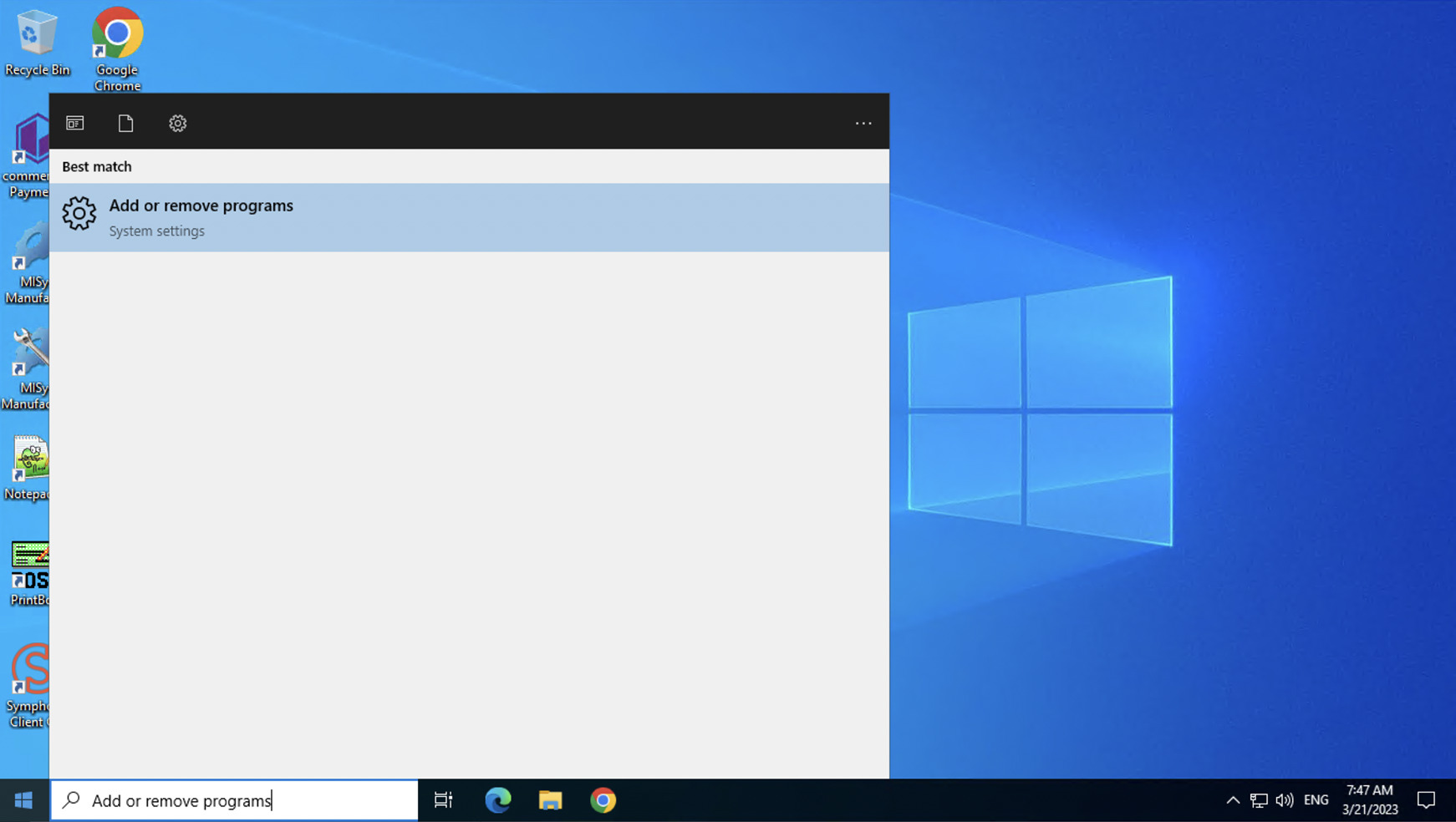Click the Best match section header
The height and width of the screenshot is (822, 1456).
(x=97, y=166)
